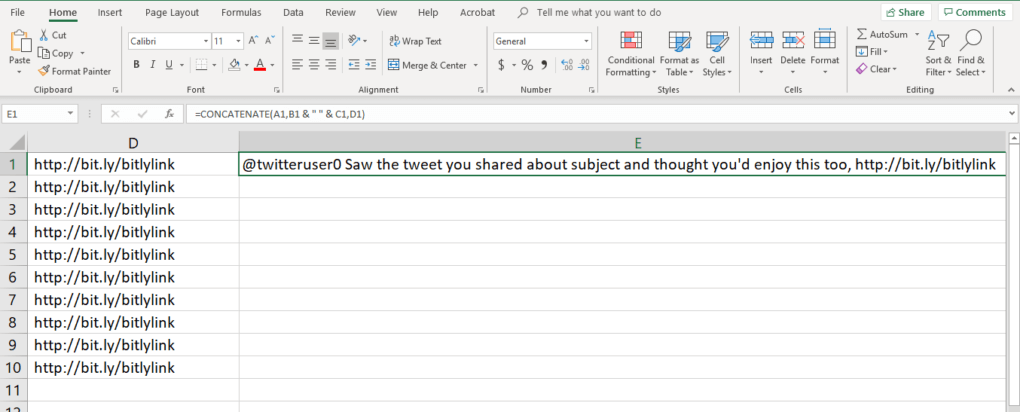The image size is (1020, 412).
Task: Click the Merge & Center icon
Action: pyautogui.click(x=393, y=65)
